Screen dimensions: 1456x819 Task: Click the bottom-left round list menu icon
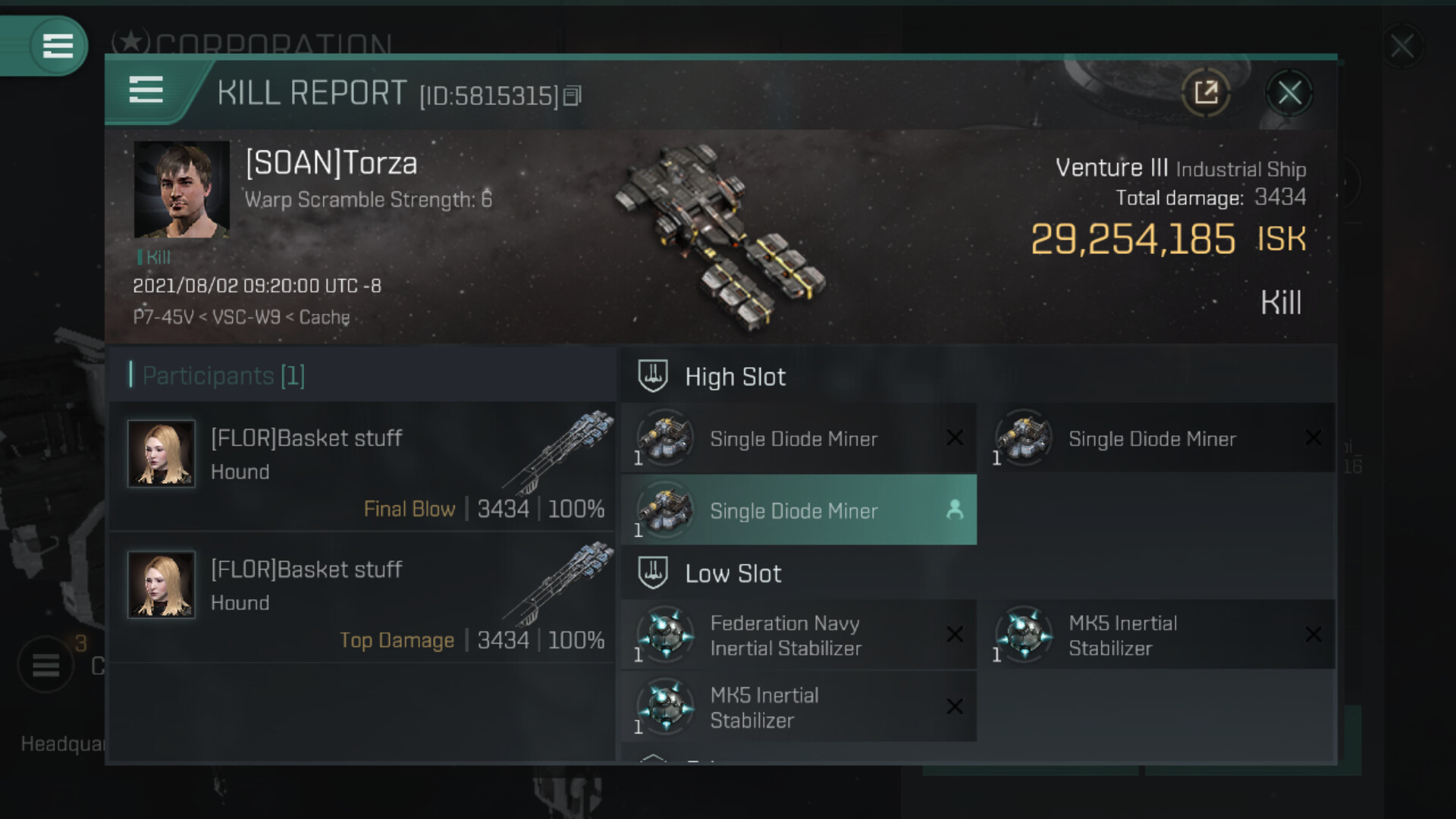45,665
